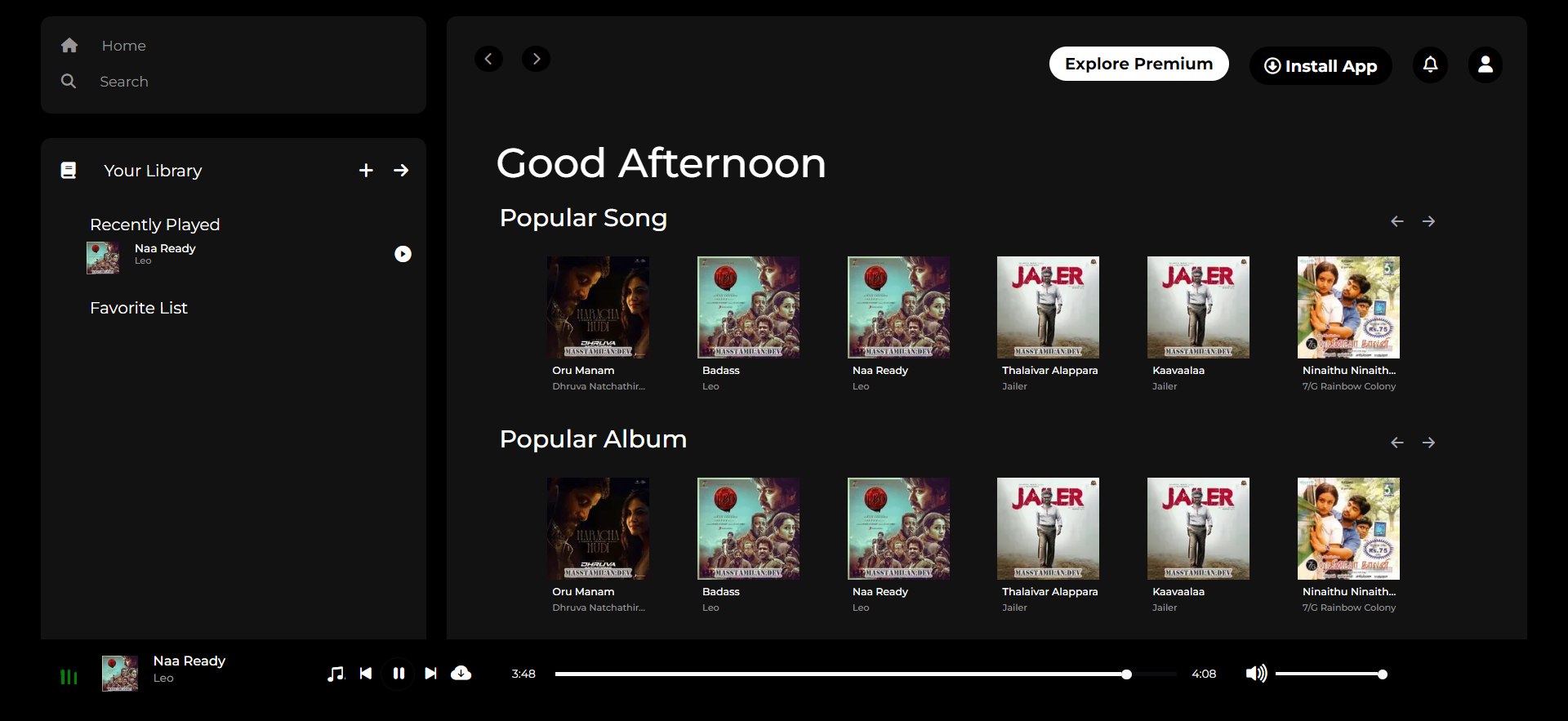This screenshot has width=1568, height=721.
Task: Click the Explore Premium button
Action: 1138,64
